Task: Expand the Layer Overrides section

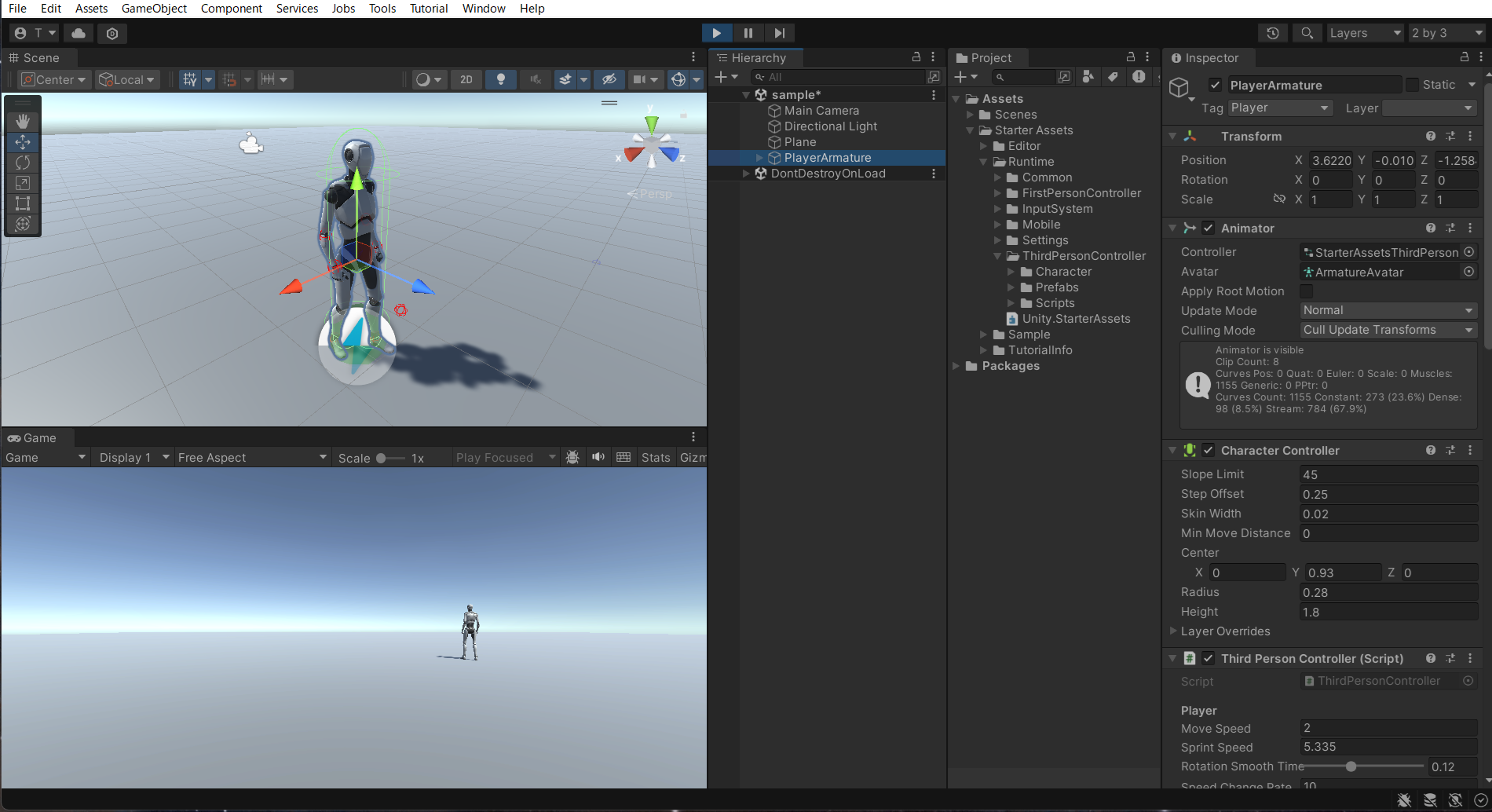Action: 1173,631
